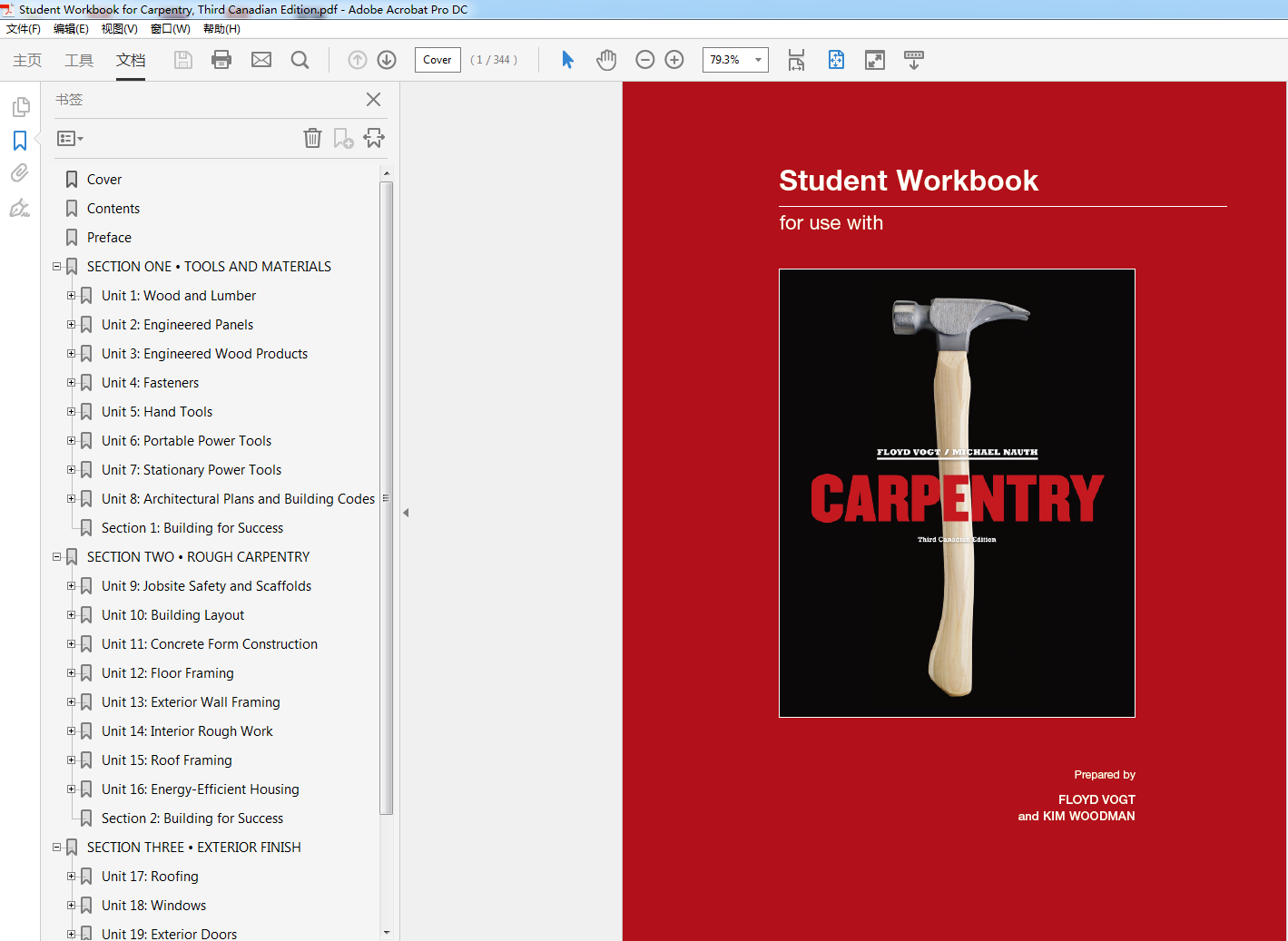1288x941 pixels.
Task: Open Unit 10: Building Layout bookmark
Action: click(x=172, y=615)
